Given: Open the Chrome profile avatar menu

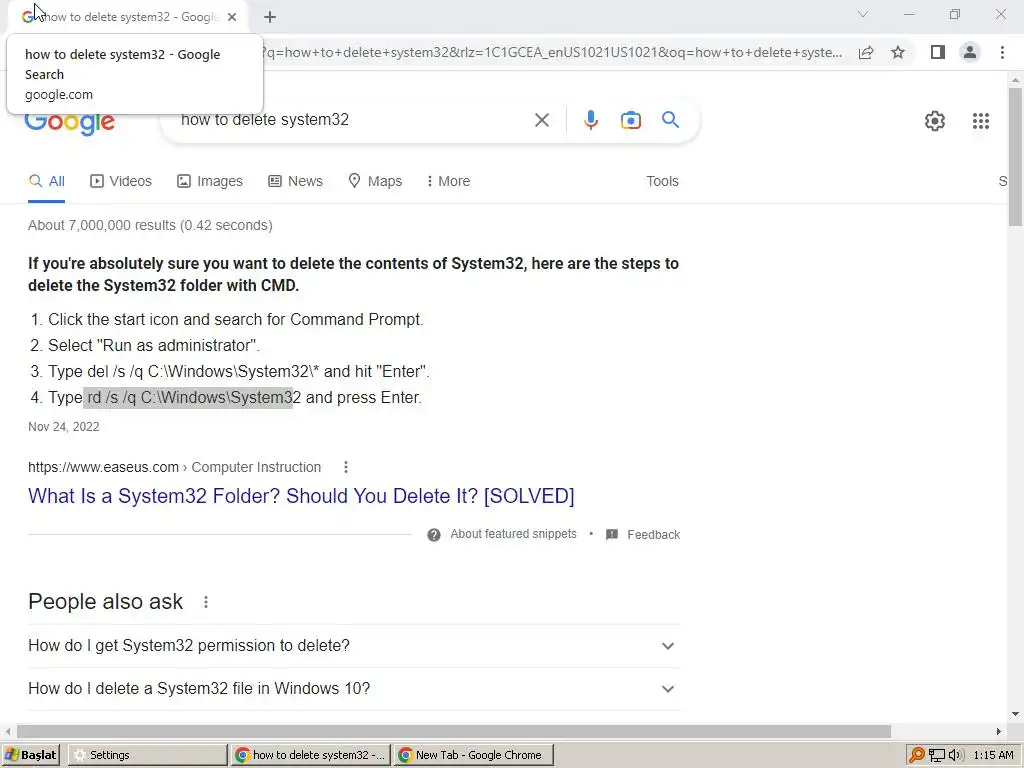Looking at the screenshot, I should 970,52.
